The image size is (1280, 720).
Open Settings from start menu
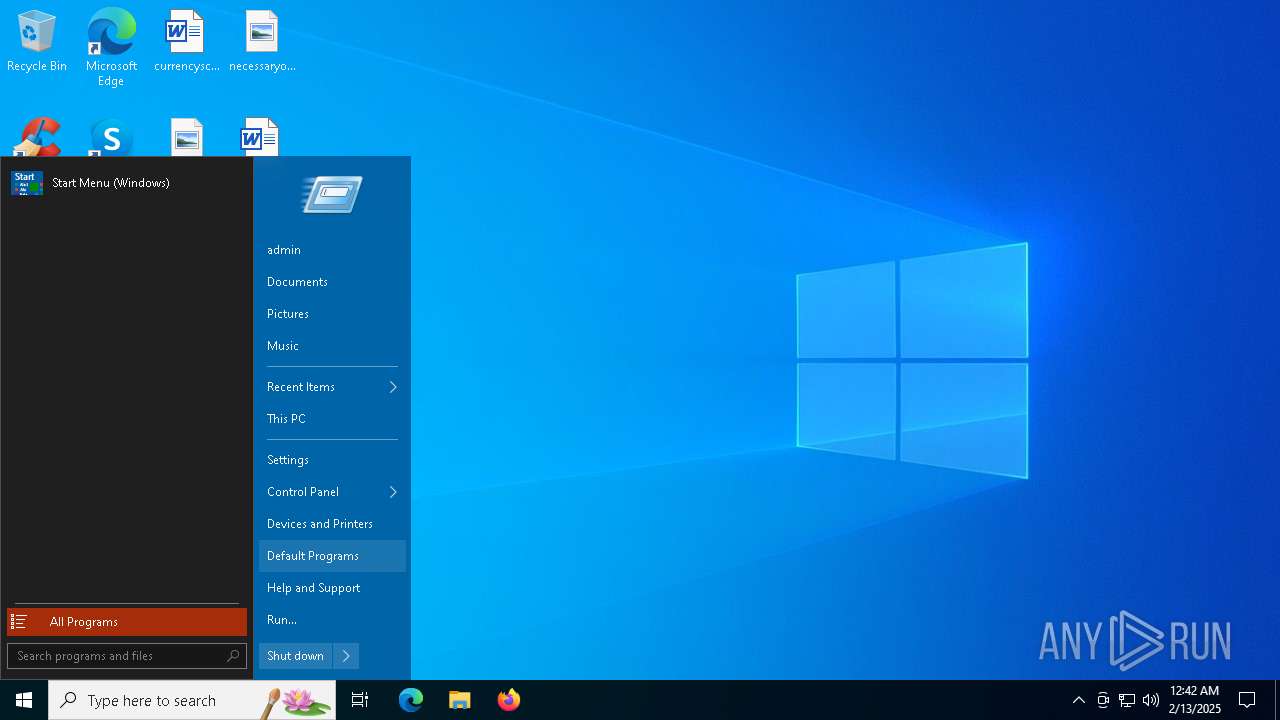click(332, 460)
